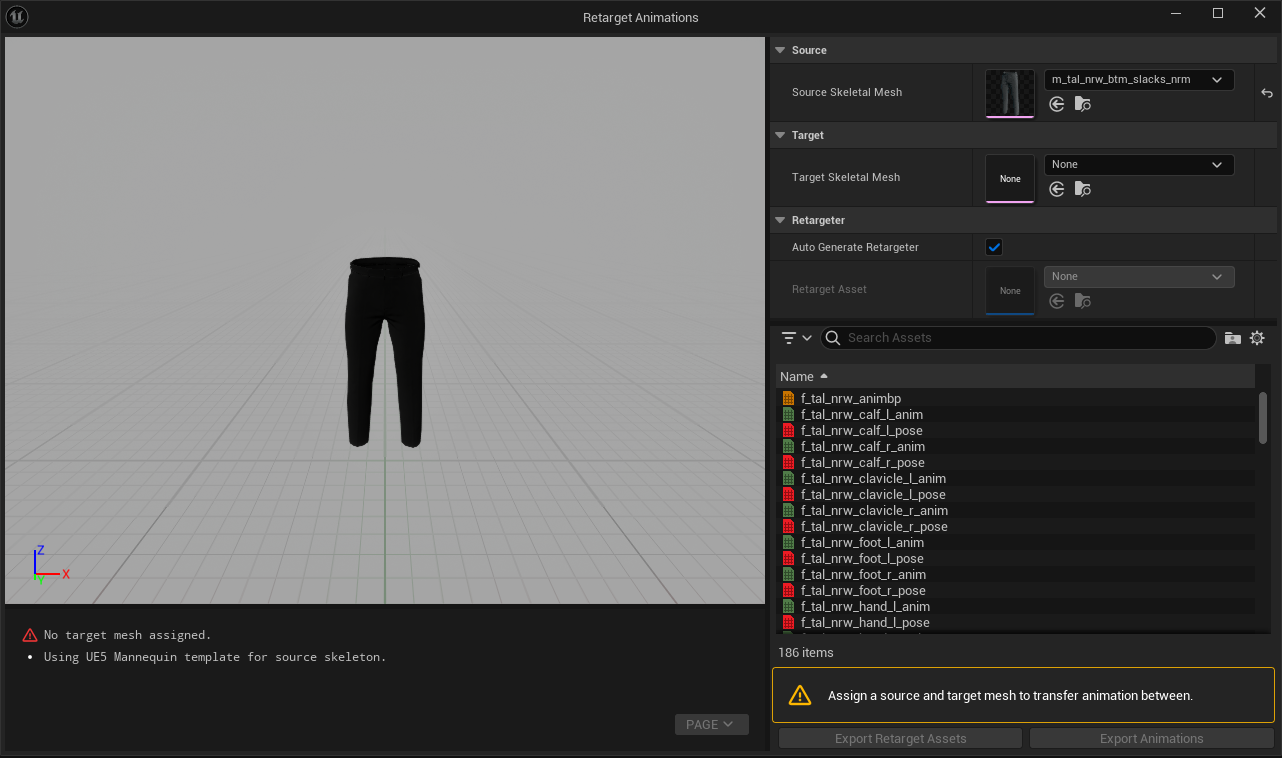Collapse the Source section
The image size is (1282, 758).
point(780,50)
